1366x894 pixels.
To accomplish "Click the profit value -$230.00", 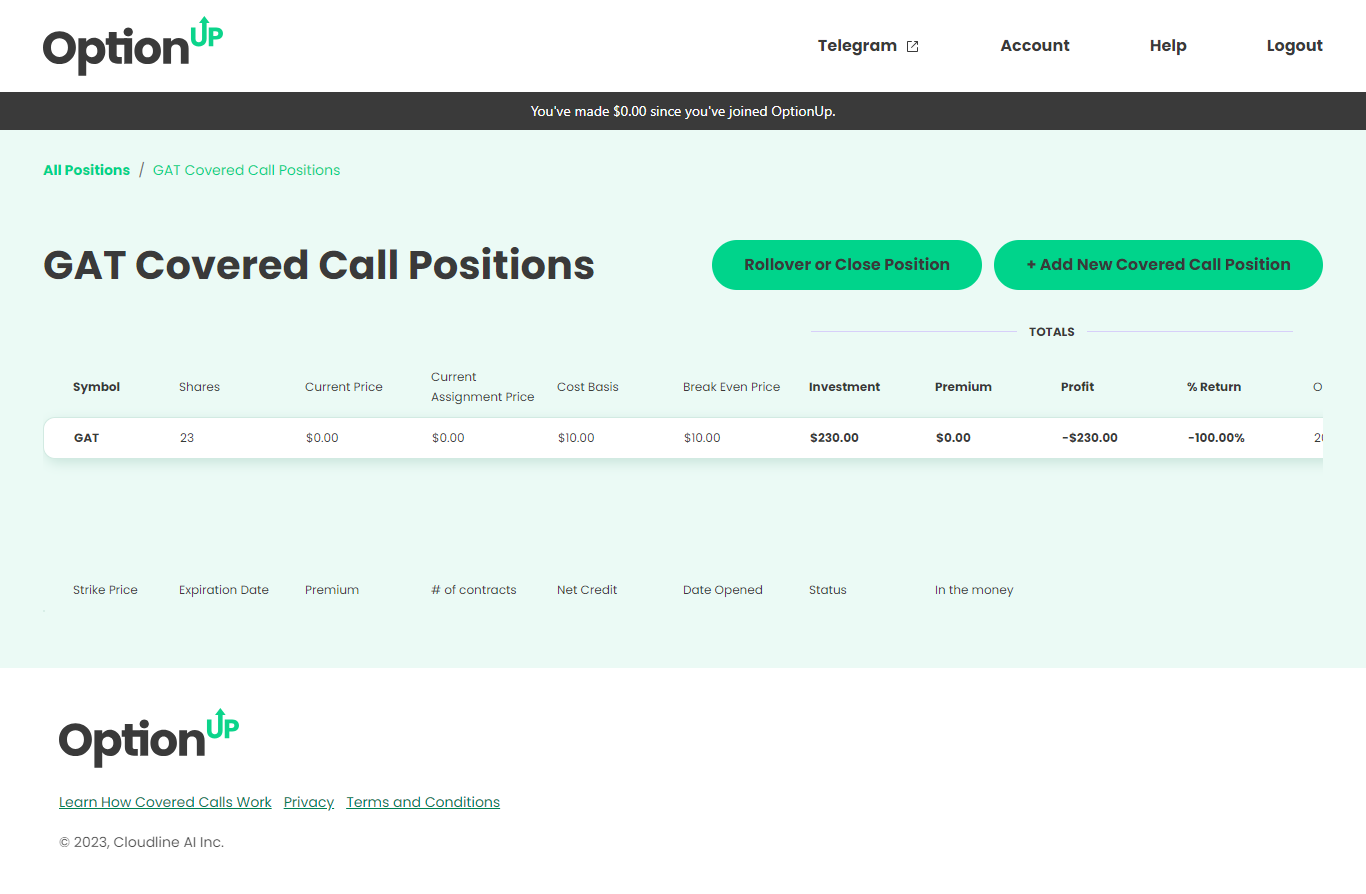I will pyautogui.click(x=1089, y=438).
